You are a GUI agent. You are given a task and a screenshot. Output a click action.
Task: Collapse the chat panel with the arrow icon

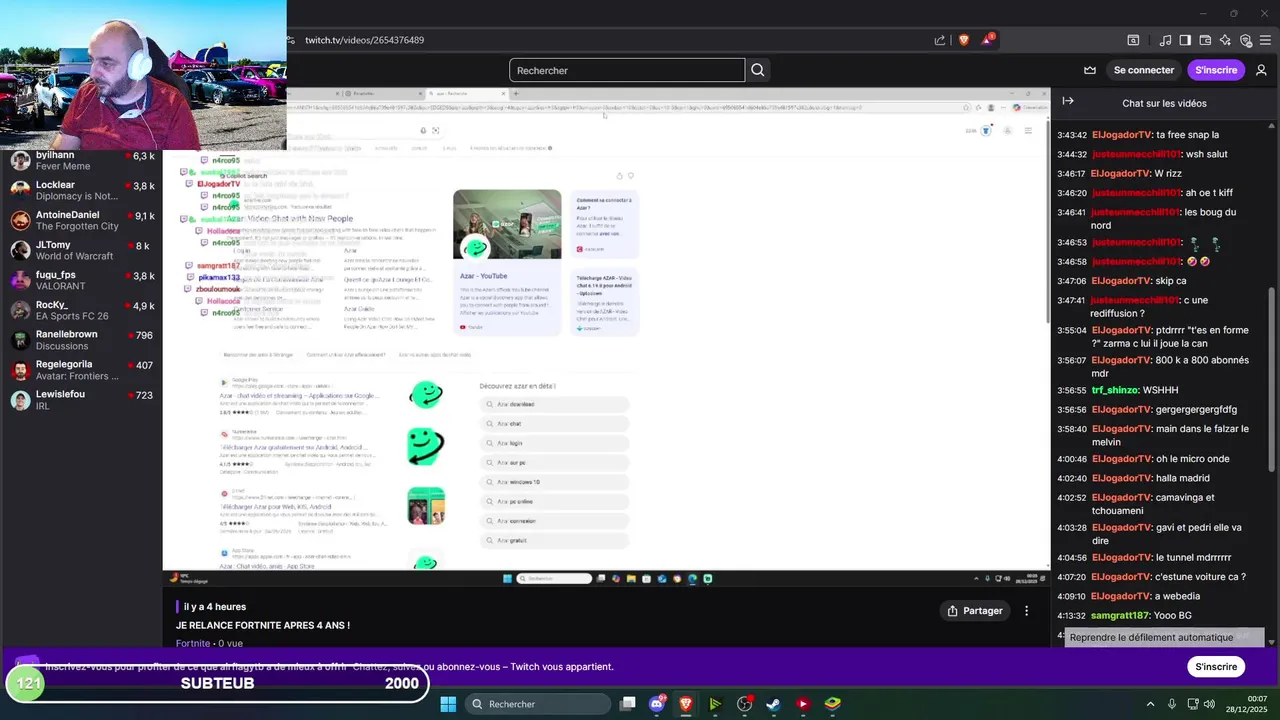[x=1068, y=101]
